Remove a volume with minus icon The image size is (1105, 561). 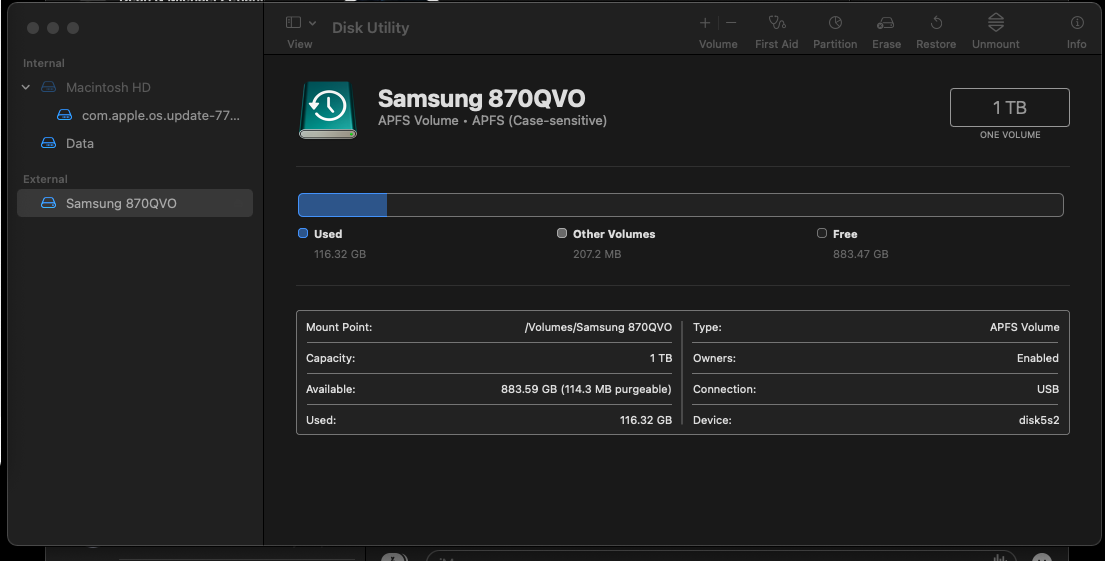pos(731,23)
